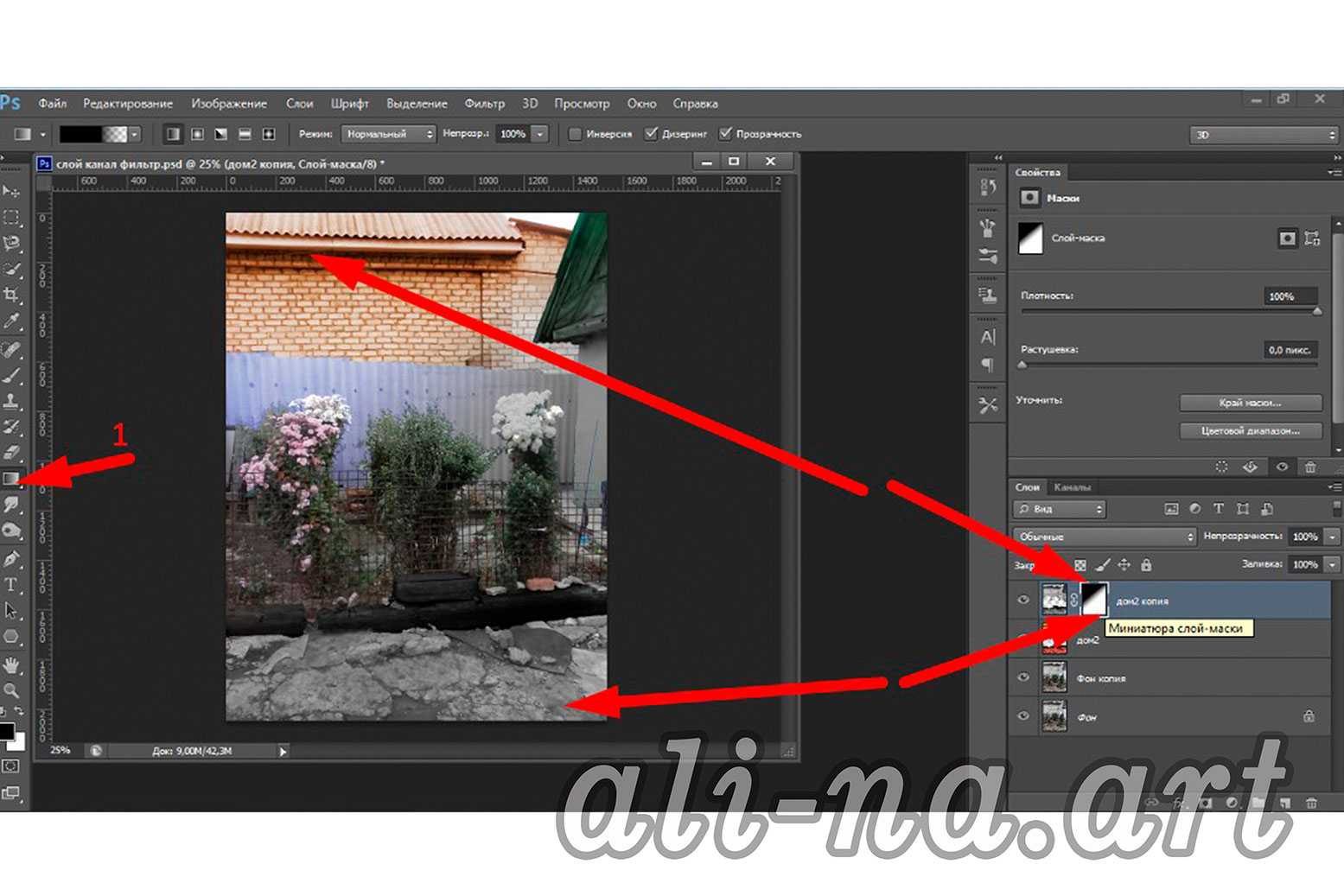Image resolution: width=1344 pixels, height=896 pixels.
Task: Click the Цветовой диапазон button
Action: (x=1251, y=430)
